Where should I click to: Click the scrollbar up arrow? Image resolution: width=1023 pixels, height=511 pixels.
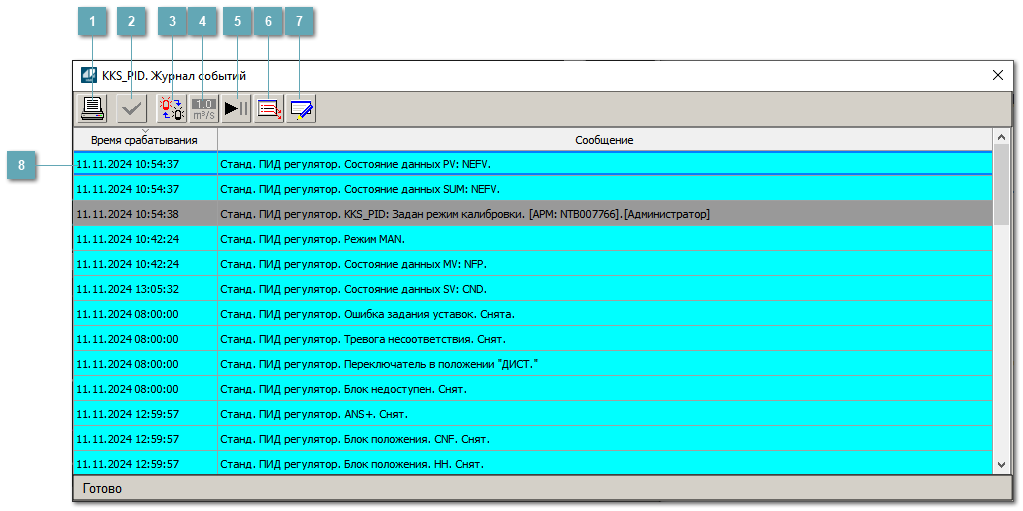(x=1001, y=137)
